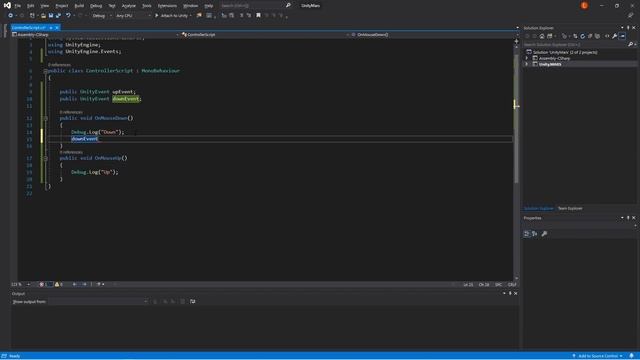Click the Save file icon
Image resolution: width=640 pixels, height=360 pixels.
point(51,16)
